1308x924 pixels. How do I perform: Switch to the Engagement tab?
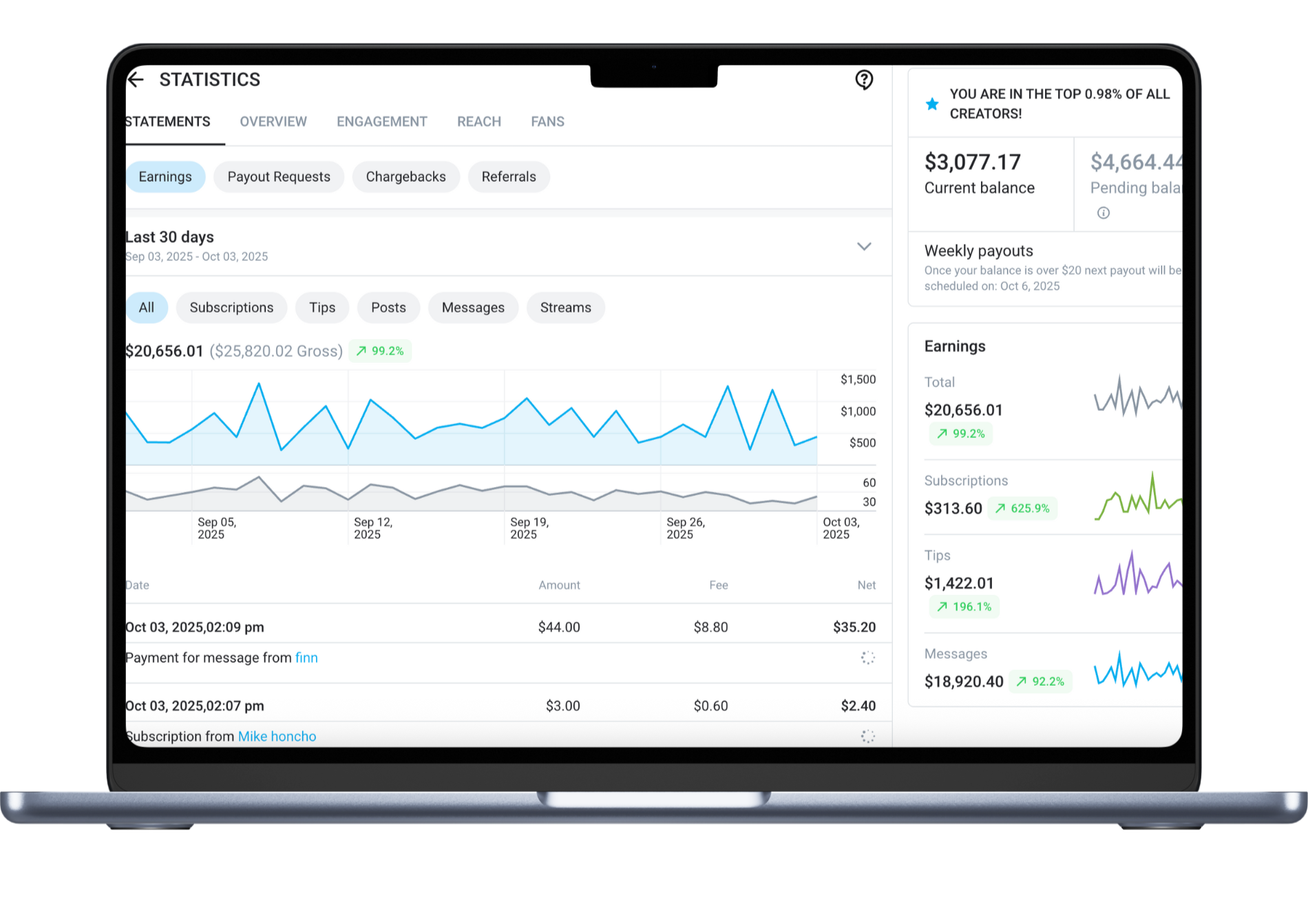[x=382, y=122]
